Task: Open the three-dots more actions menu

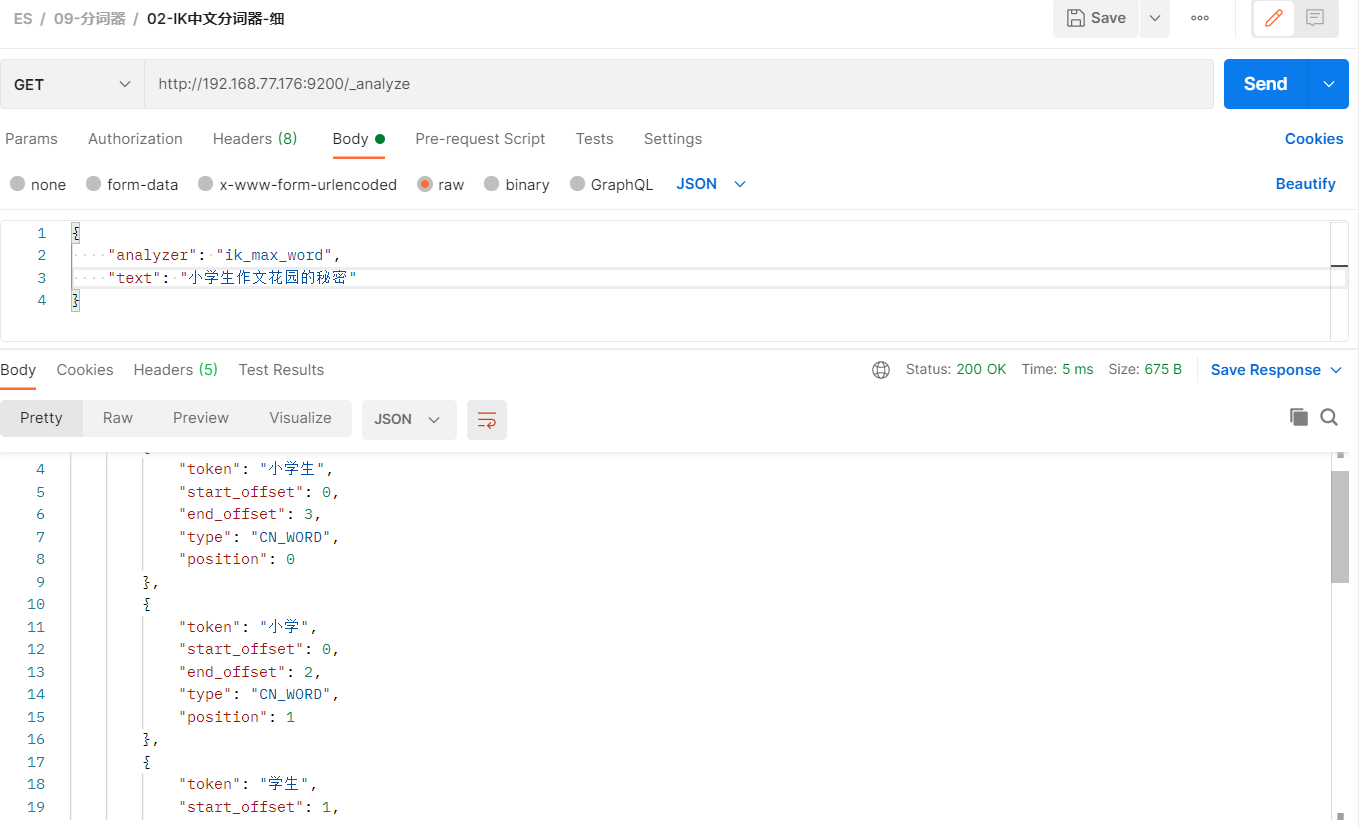Action: click(1200, 18)
